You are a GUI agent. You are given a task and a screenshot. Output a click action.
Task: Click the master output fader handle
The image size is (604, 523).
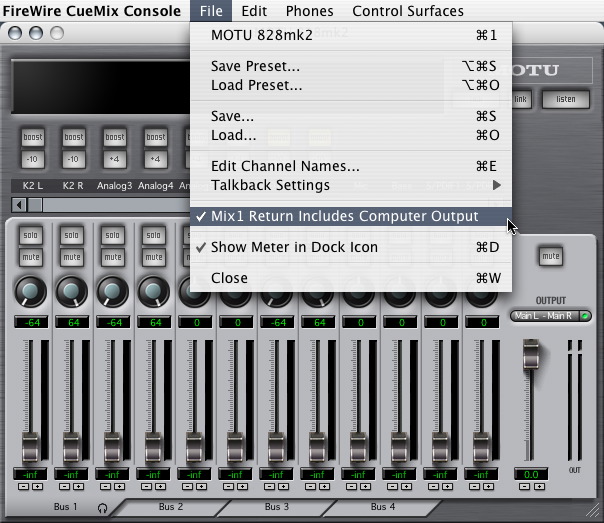tap(531, 354)
